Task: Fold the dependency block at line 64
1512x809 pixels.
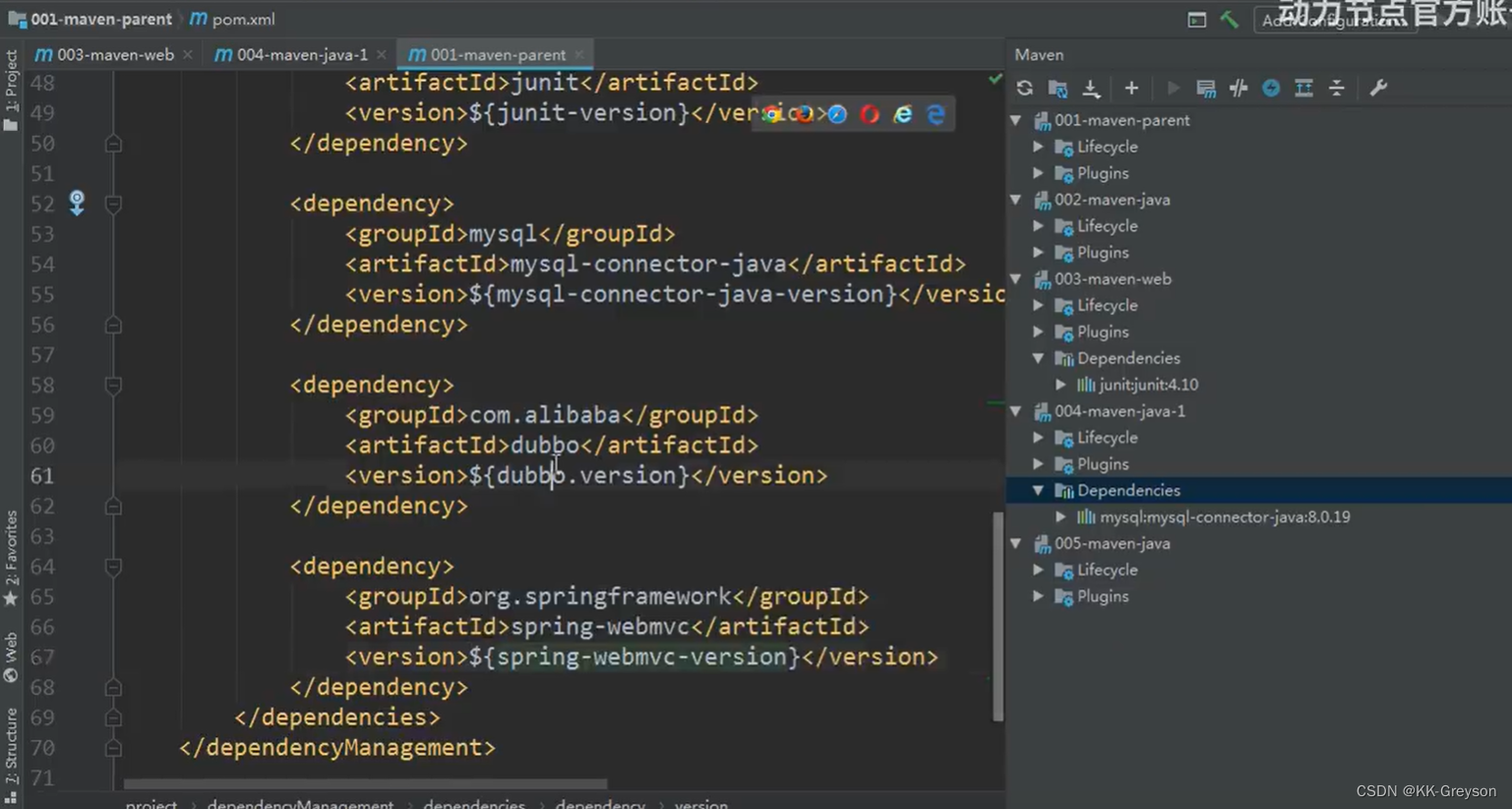Action: coord(113,567)
